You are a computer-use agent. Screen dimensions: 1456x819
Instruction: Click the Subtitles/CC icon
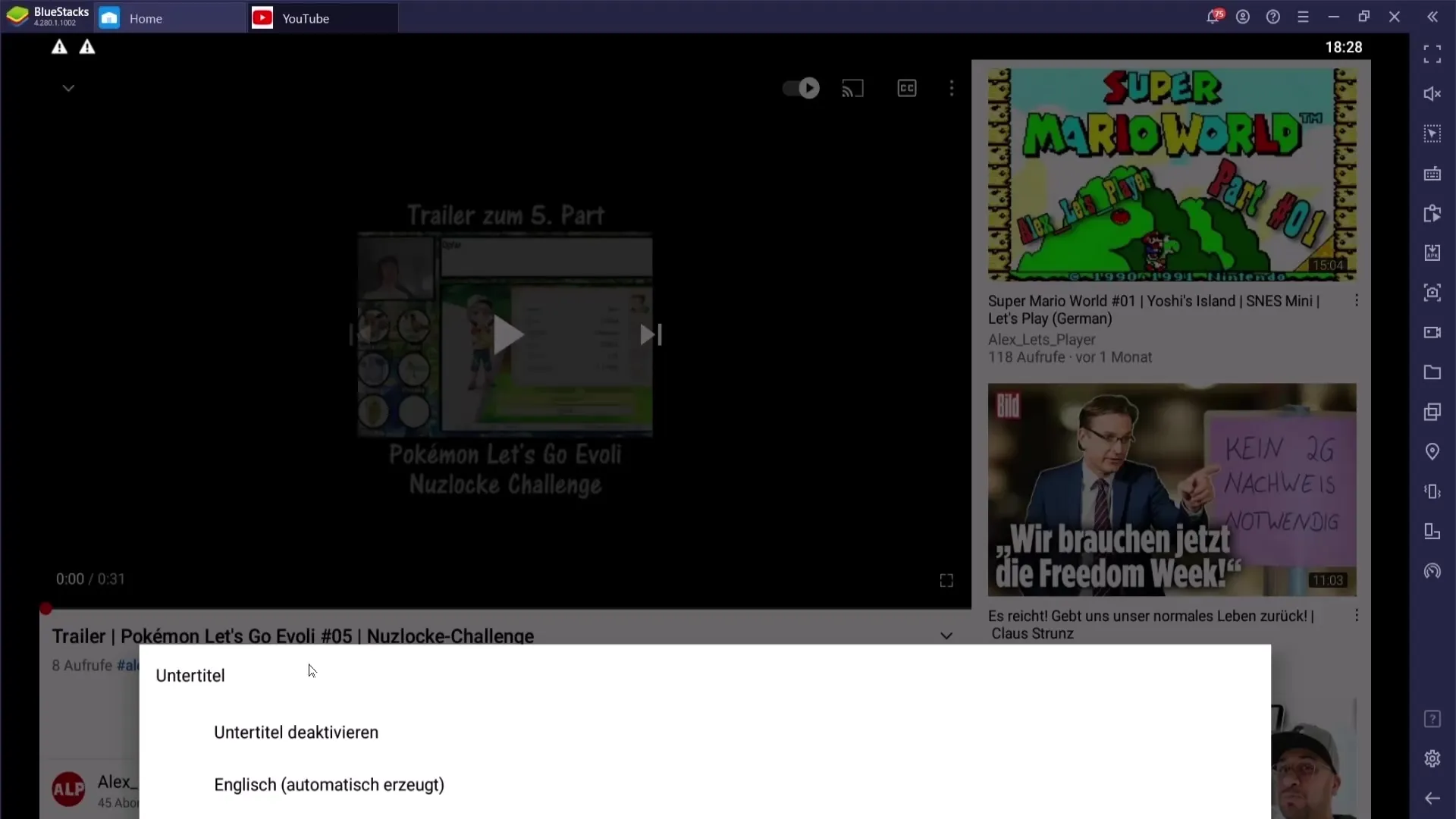coord(906,88)
